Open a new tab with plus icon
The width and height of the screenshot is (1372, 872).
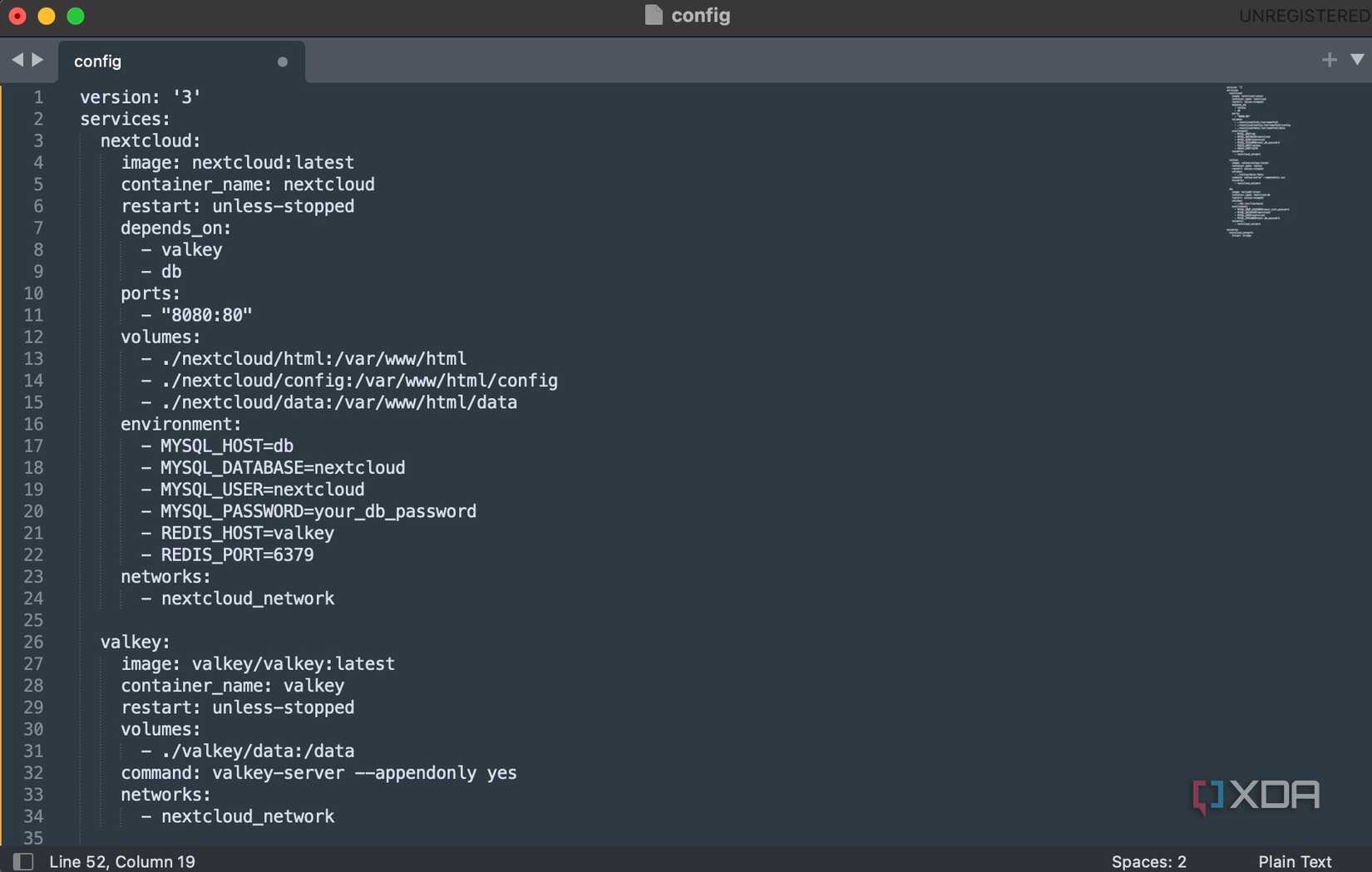click(1329, 60)
